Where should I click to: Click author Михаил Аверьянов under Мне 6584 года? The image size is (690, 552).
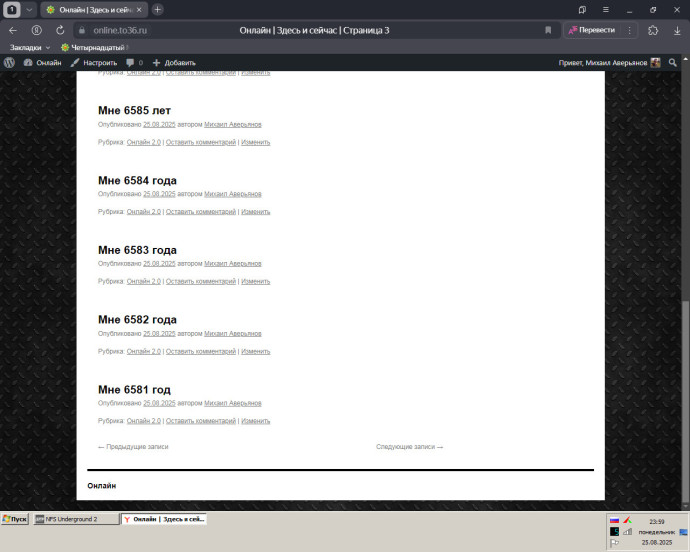[x=233, y=194]
